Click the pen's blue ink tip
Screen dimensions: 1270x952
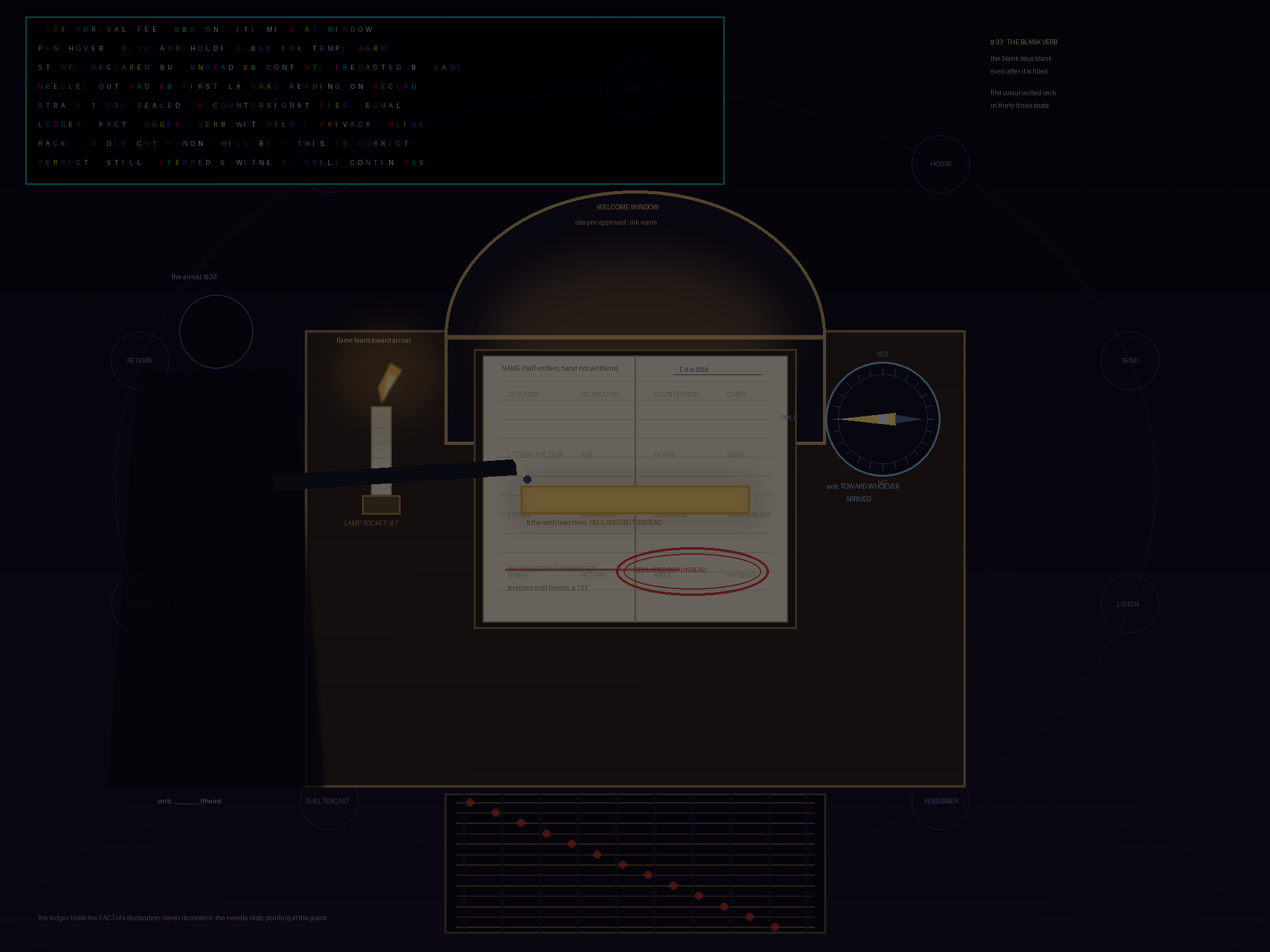pos(527,479)
